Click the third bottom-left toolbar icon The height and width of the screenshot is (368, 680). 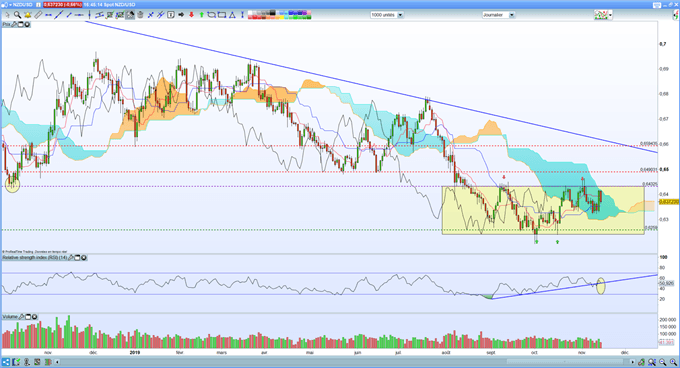(x=26, y=362)
